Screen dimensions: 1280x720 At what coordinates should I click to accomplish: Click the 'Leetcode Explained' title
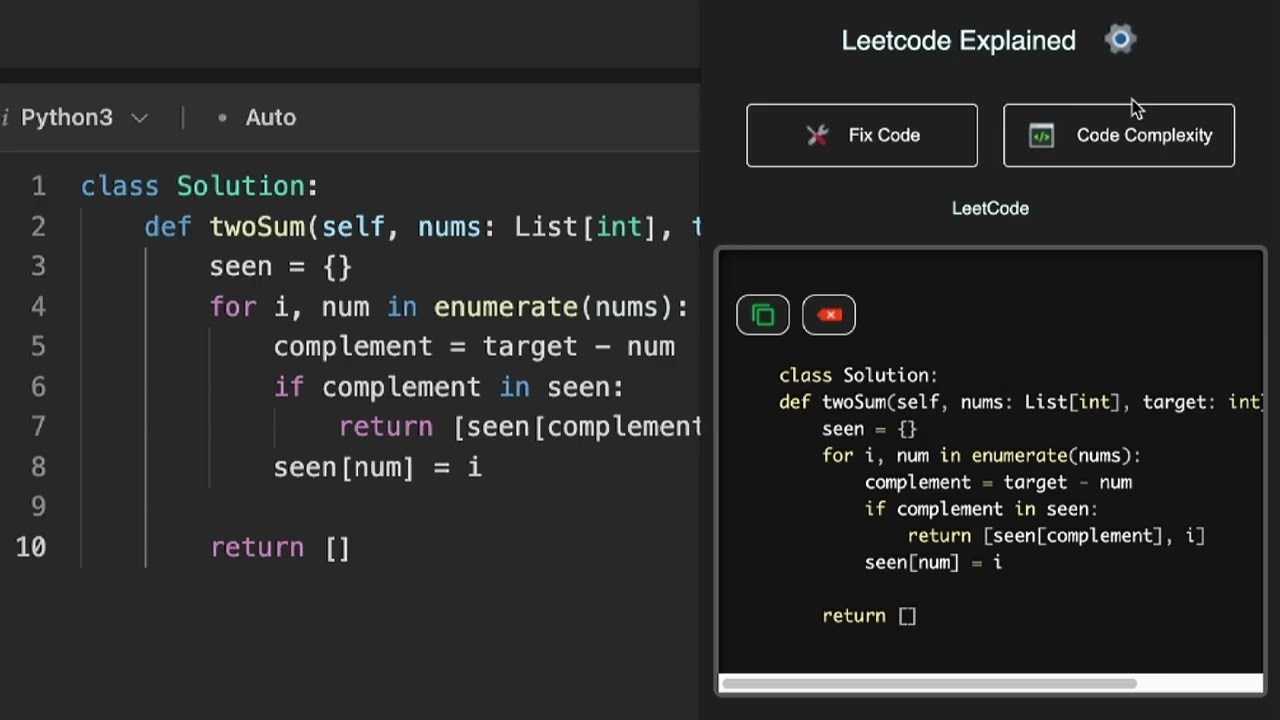[958, 40]
